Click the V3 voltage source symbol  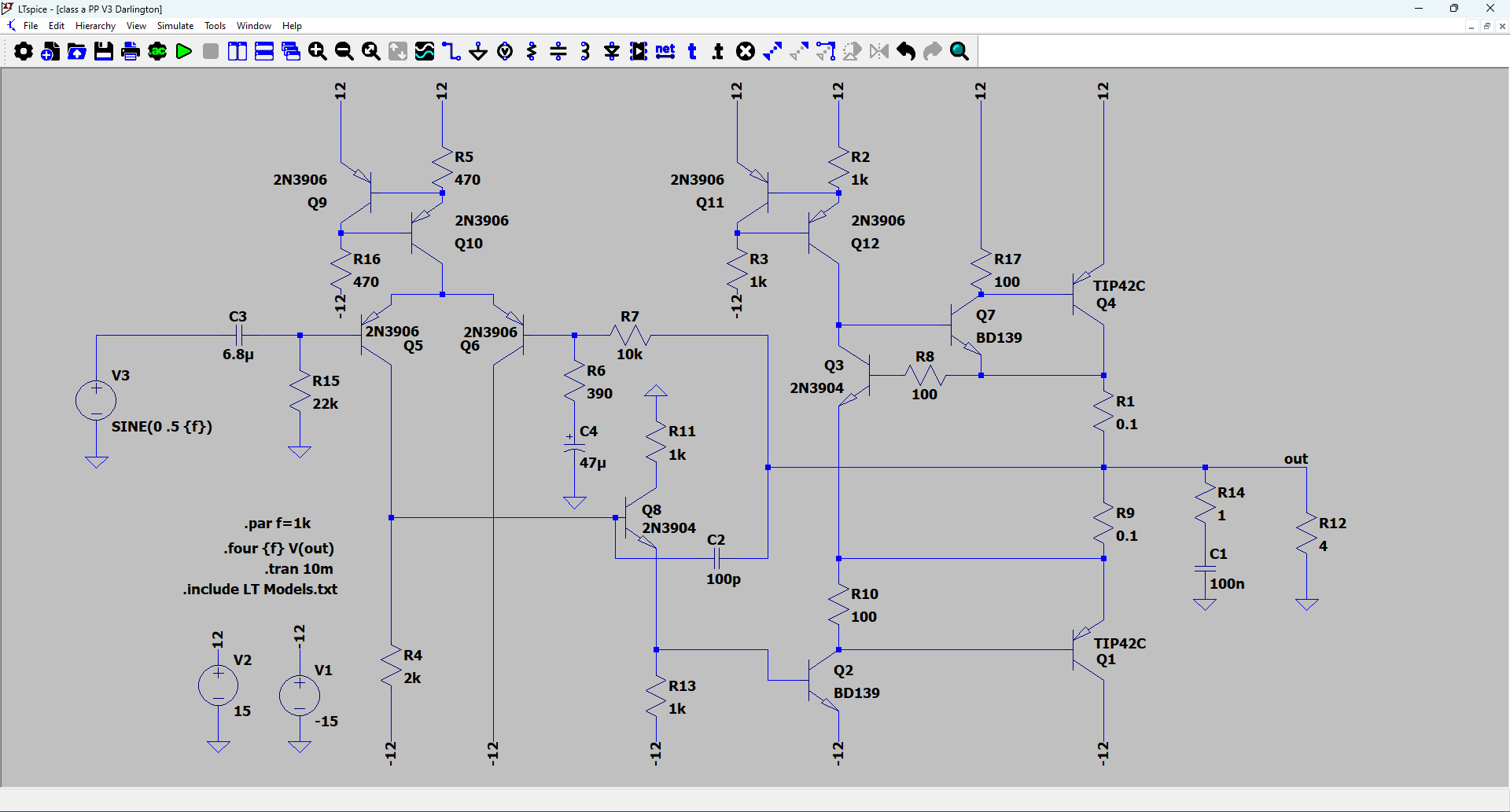coord(96,400)
